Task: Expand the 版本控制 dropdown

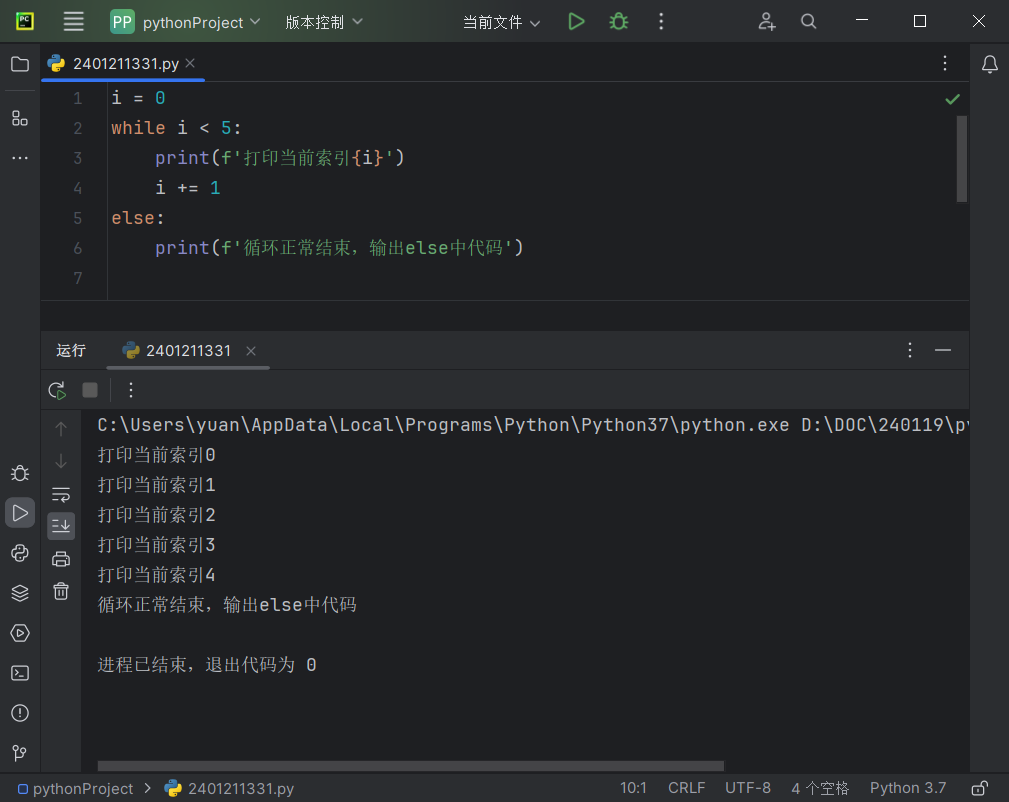Action: click(324, 22)
